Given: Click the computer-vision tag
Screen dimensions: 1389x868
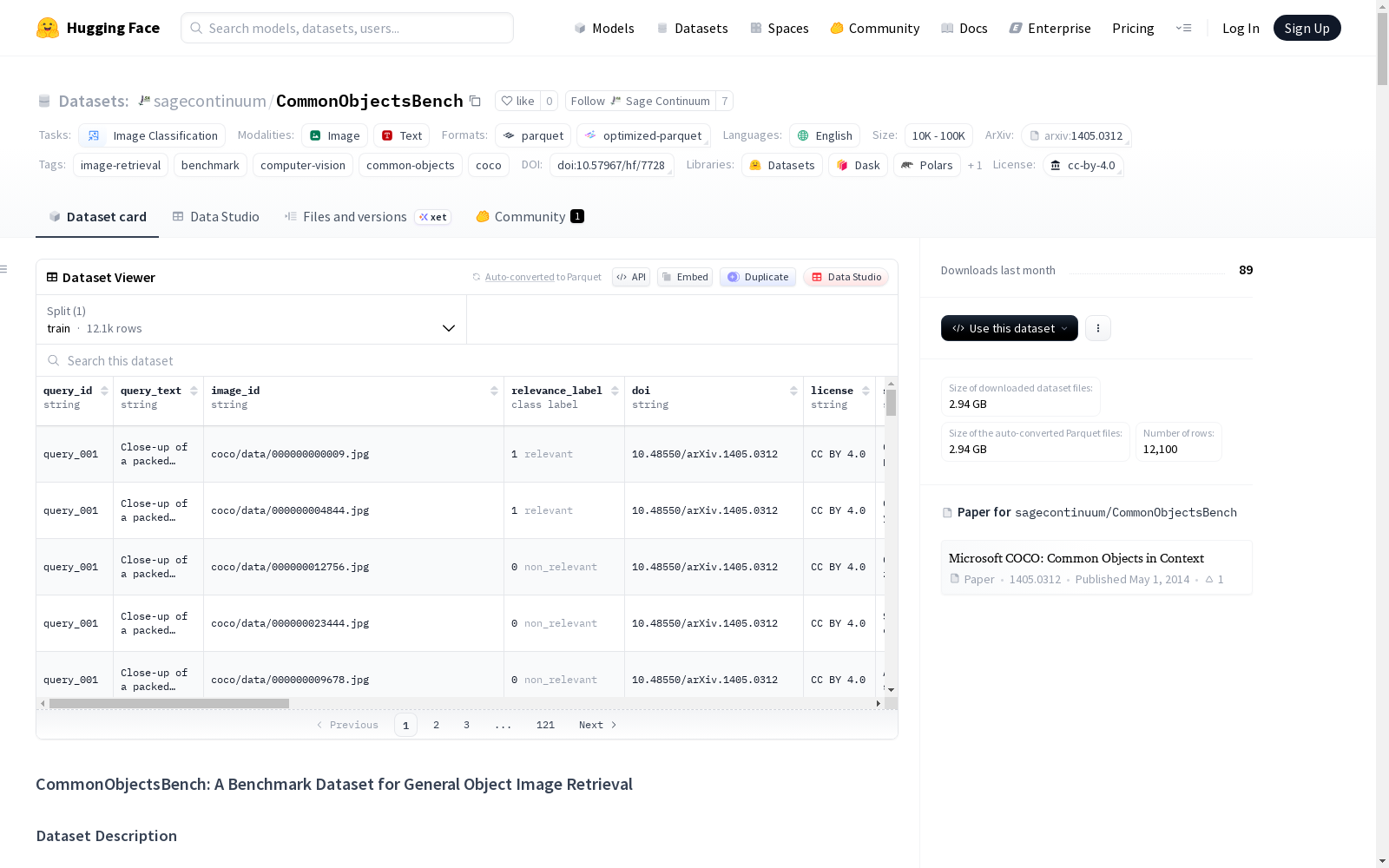Looking at the screenshot, I should click(303, 165).
